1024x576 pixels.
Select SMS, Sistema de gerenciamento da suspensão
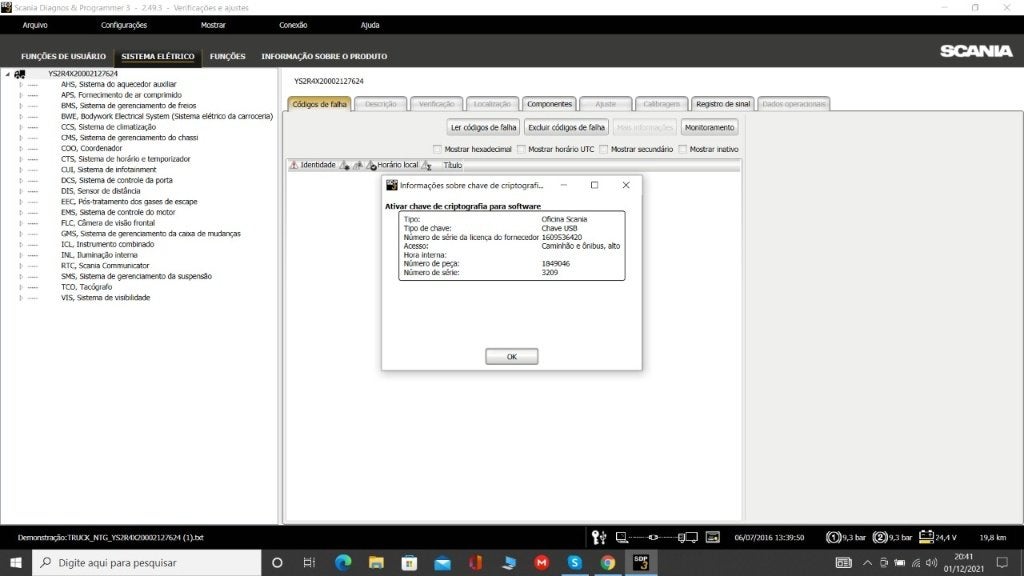[x=136, y=276]
